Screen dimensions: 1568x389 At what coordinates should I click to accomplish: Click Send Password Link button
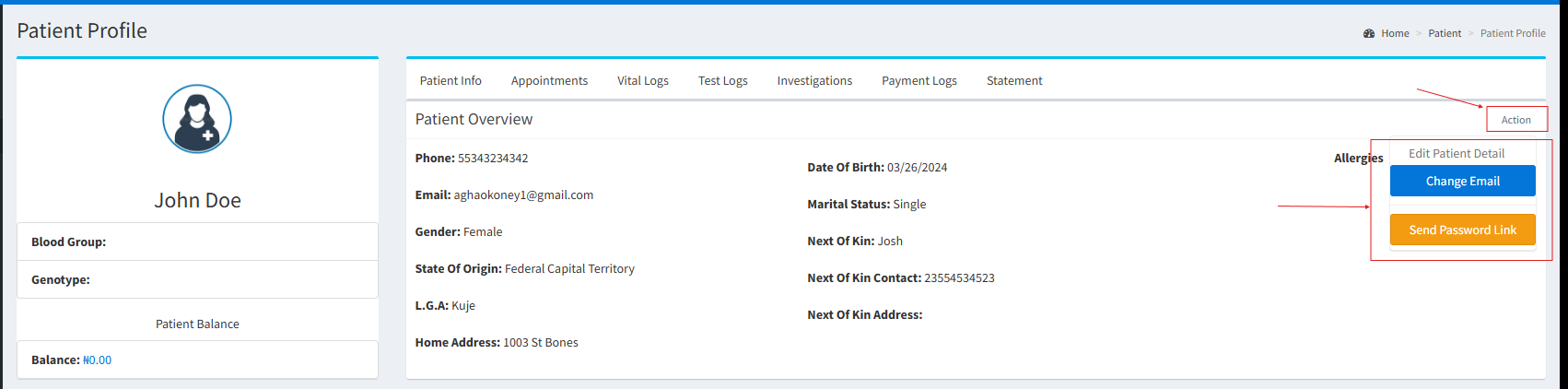1462,230
